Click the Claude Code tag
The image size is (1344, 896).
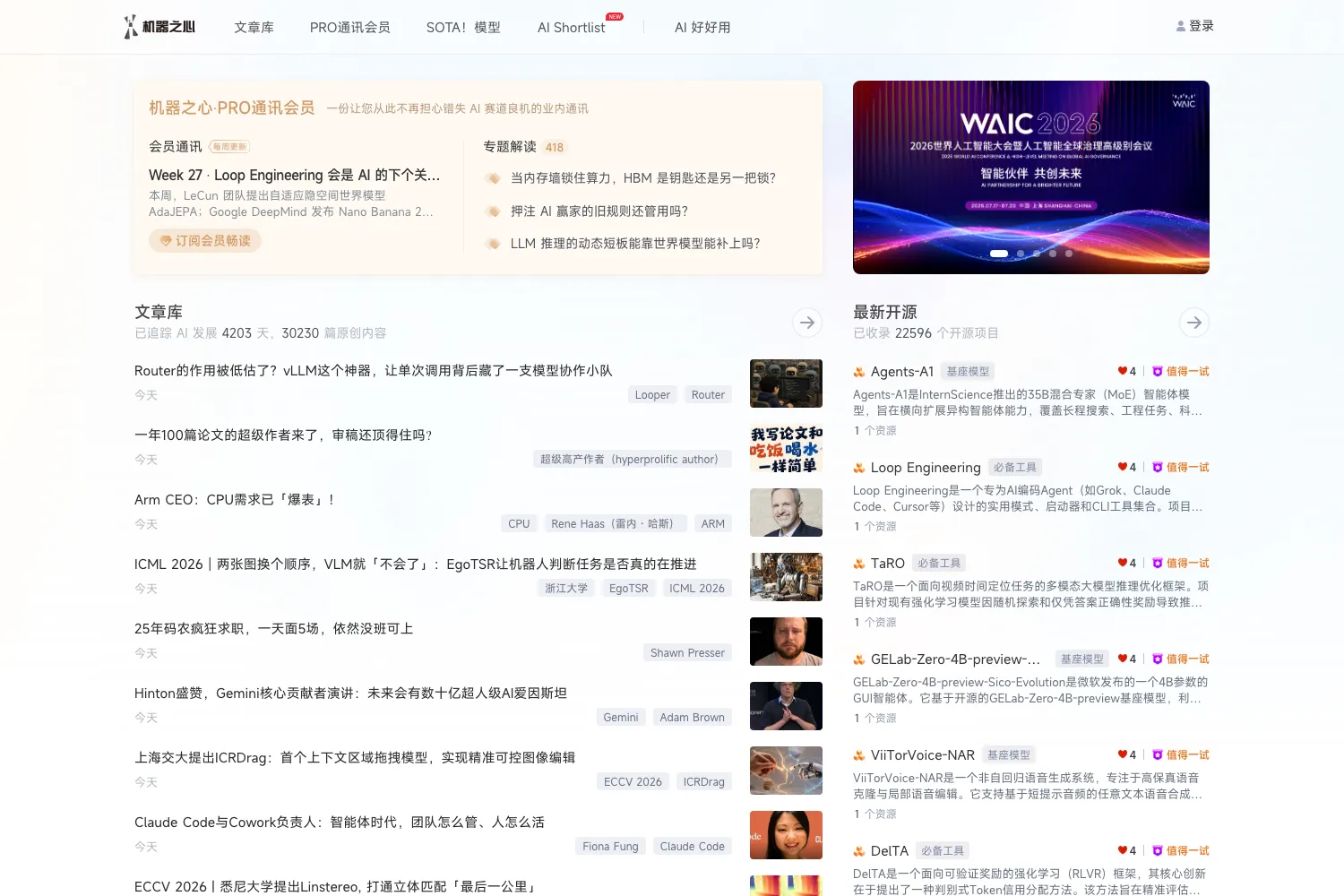point(693,846)
